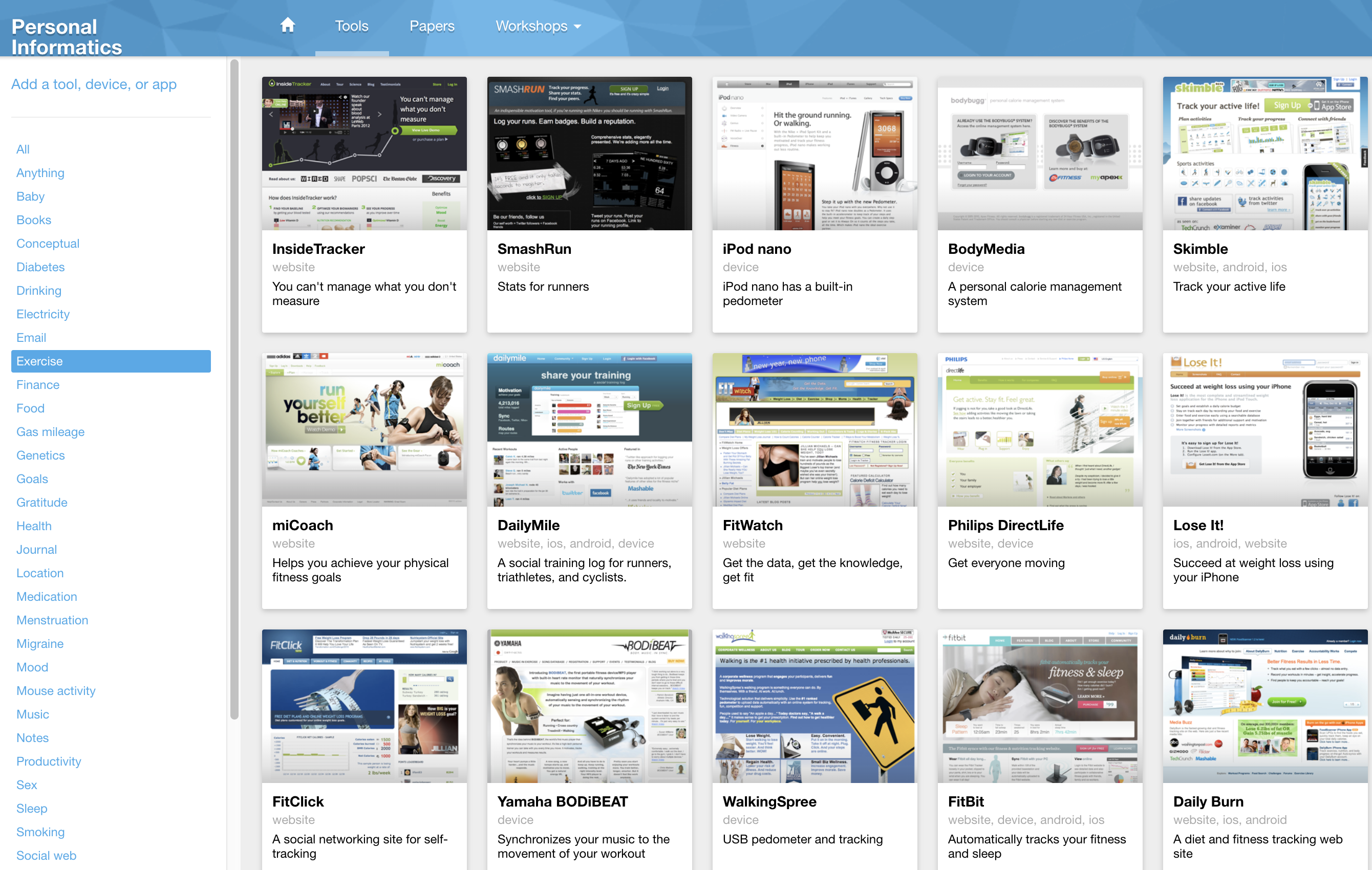The image size is (1372, 870).
Task: Click the Personal Informatics site title
Action: click(x=67, y=36)
